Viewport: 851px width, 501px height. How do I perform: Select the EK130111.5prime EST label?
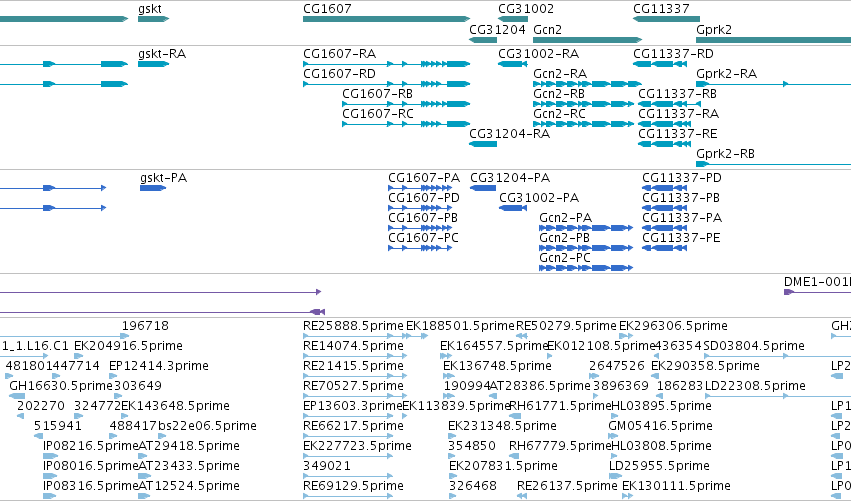point(676,486)
